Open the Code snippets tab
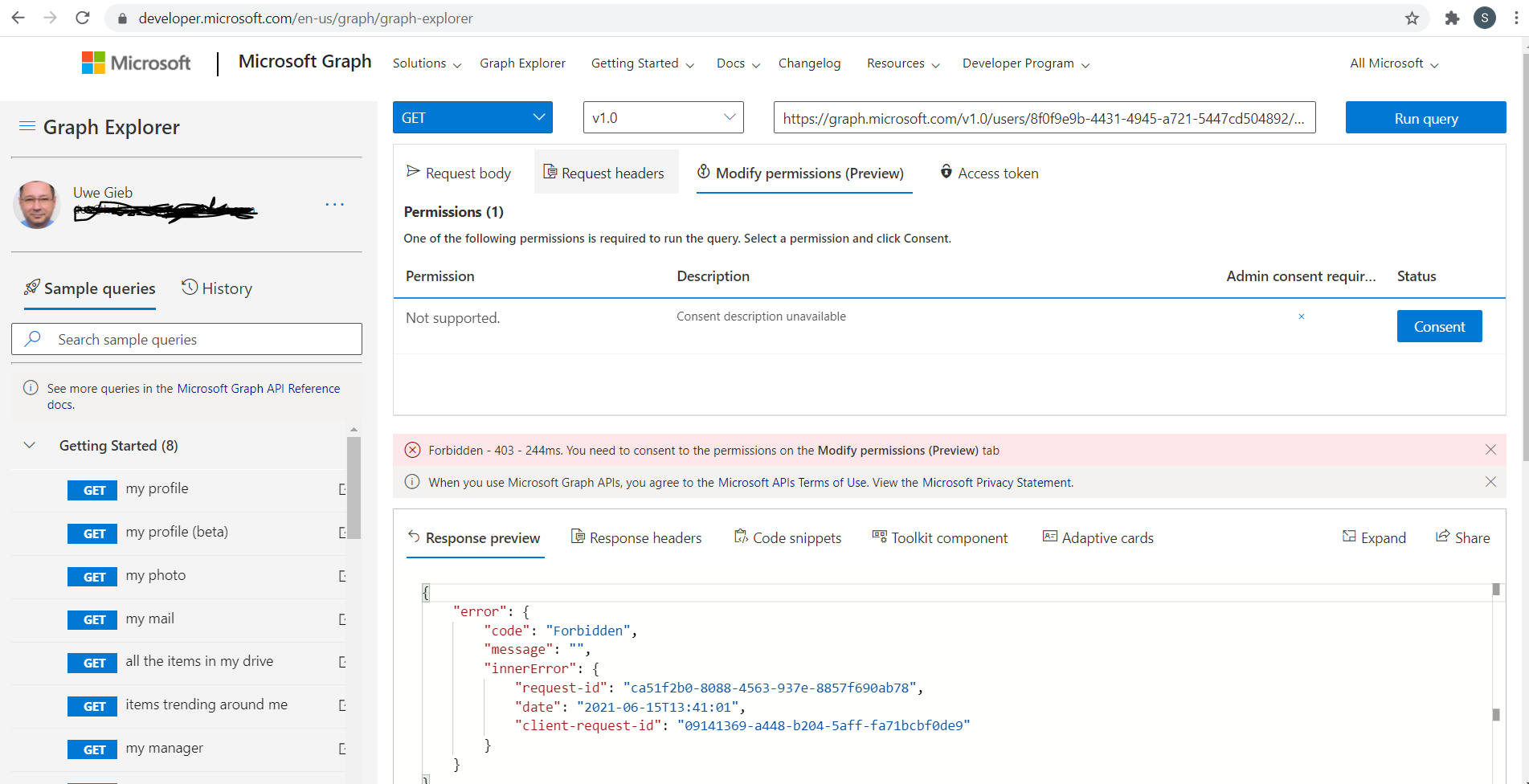The height and width of the screenshot is (784, 1529). [x=788, y=537]
